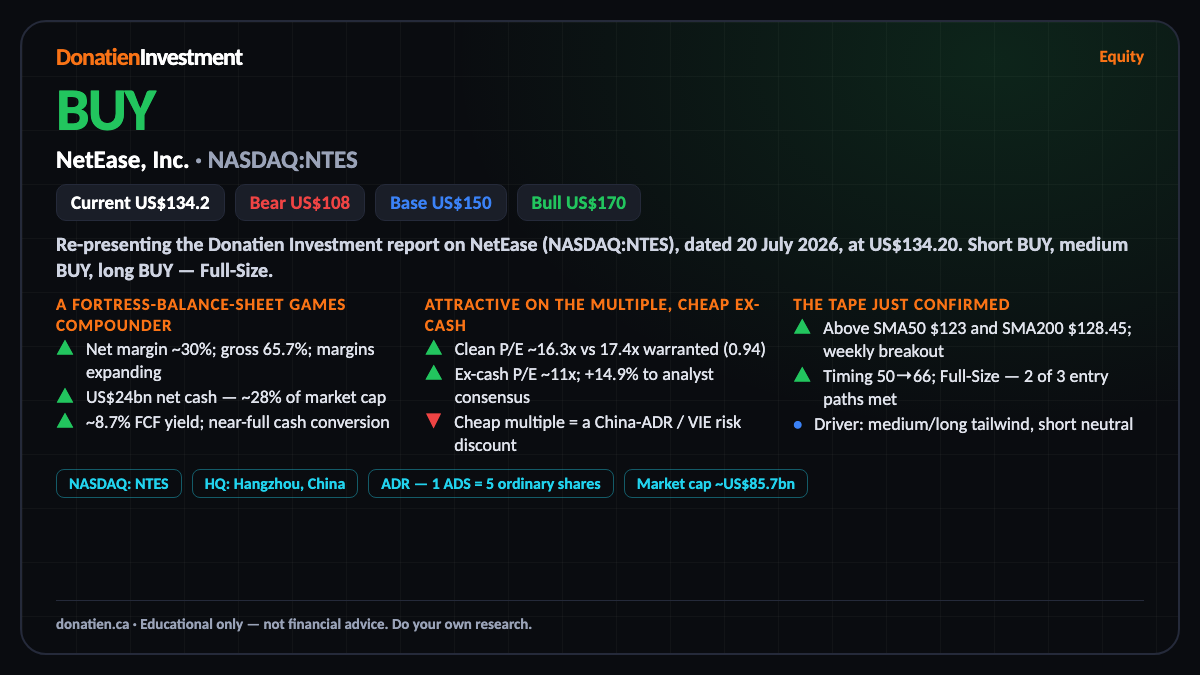Click the green triangle beside ~8.7% FCF yield
Viewport: 1200px width, 675px height.
[65, 421]
